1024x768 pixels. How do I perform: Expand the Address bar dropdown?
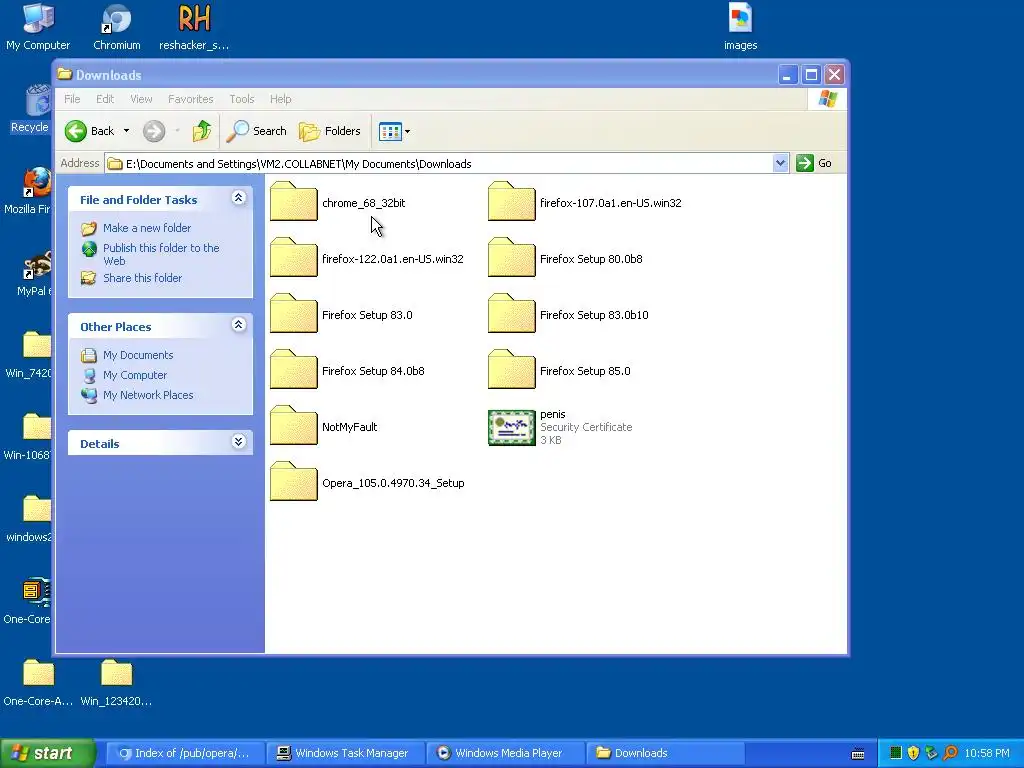[x=780, y=163]
